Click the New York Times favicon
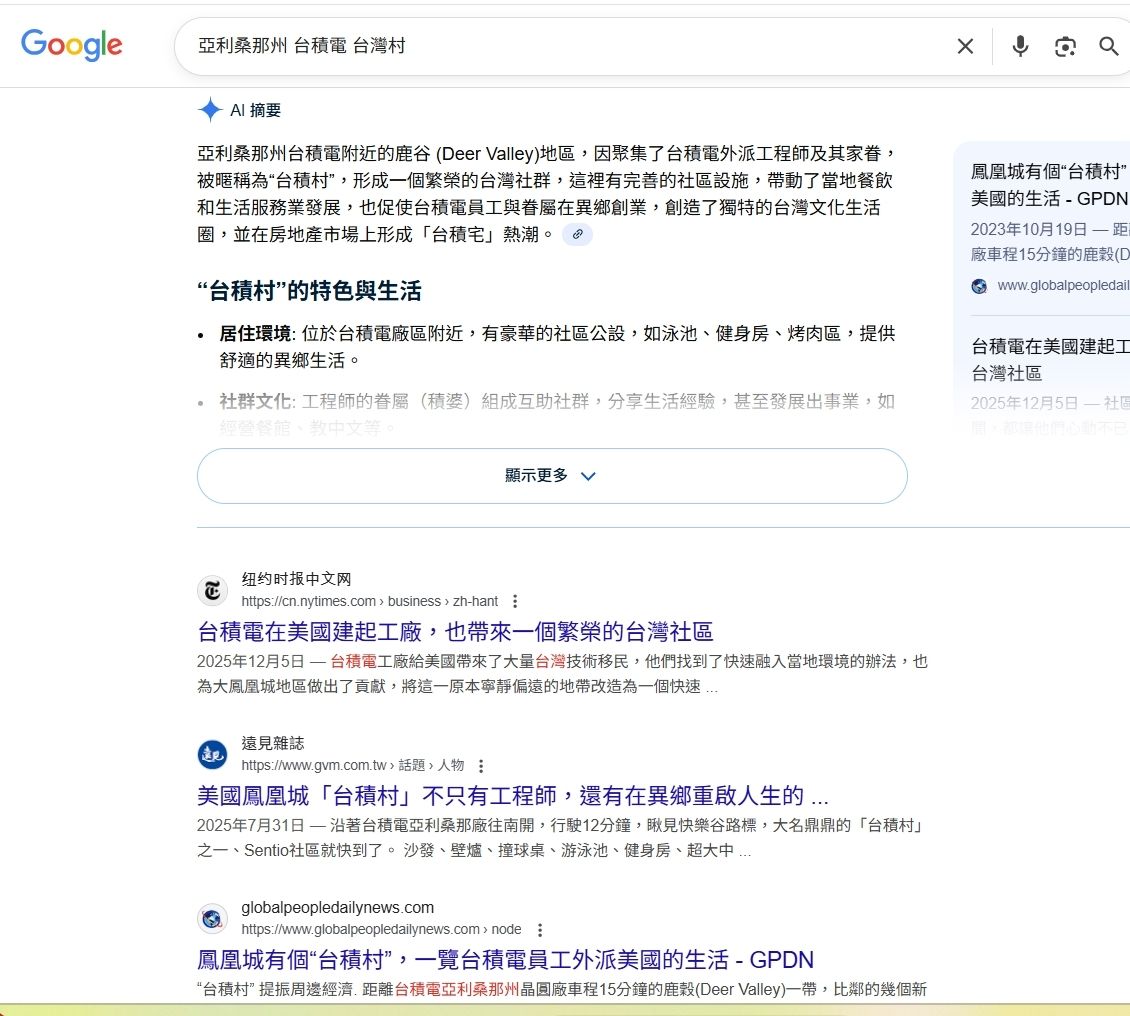1130x1016 pixels. 212,590
